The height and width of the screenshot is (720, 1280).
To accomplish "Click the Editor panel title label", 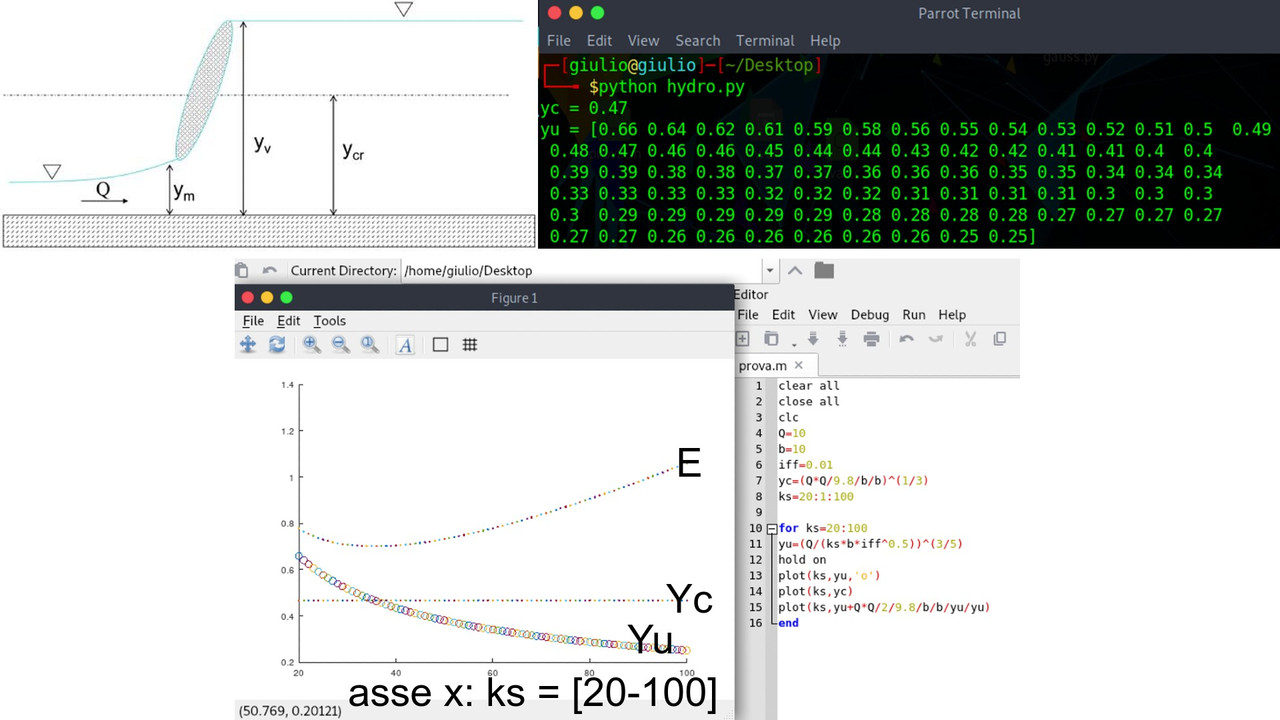I will click(751, 294).
